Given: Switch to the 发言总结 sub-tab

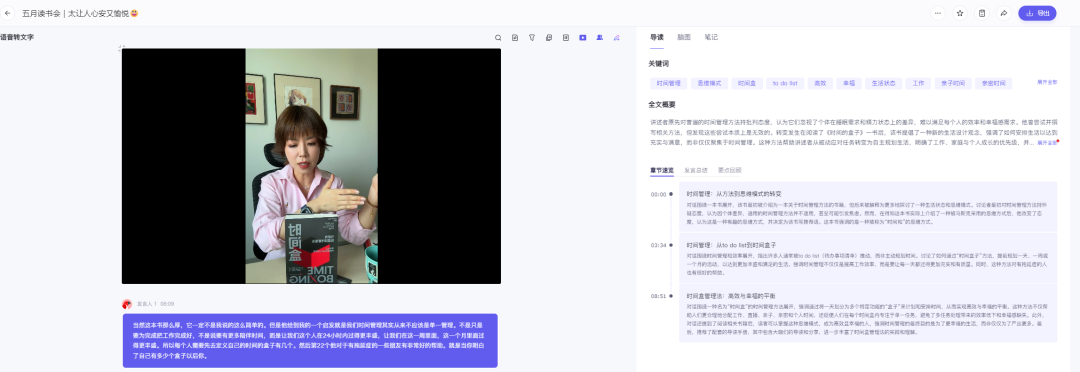Looking at the screenshot, I should (x=695, y=169).
